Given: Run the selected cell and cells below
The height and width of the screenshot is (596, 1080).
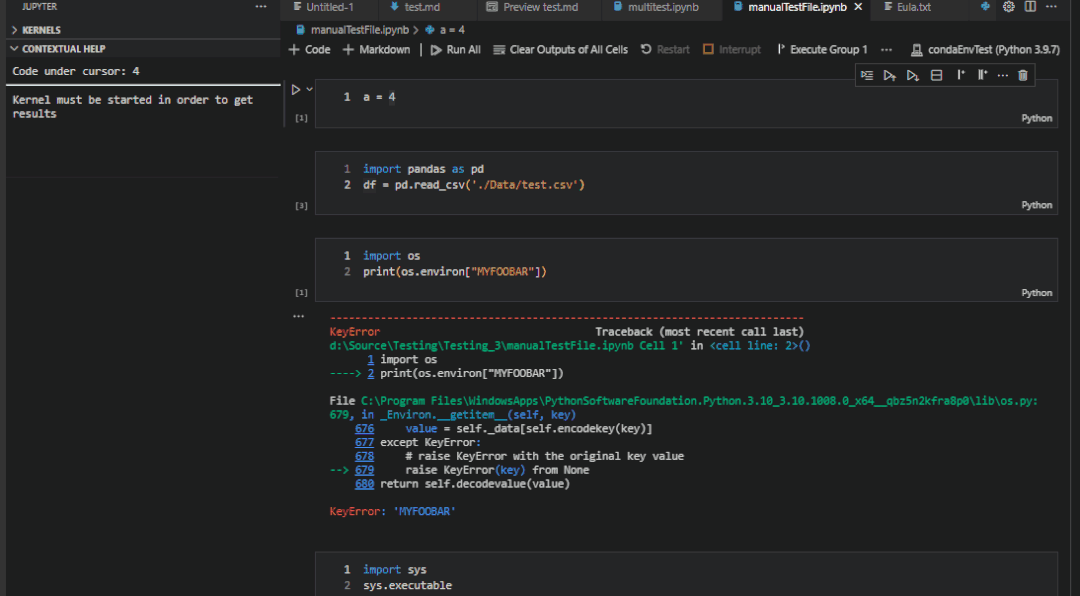Looking at the screenshot, I should (914, 74).
